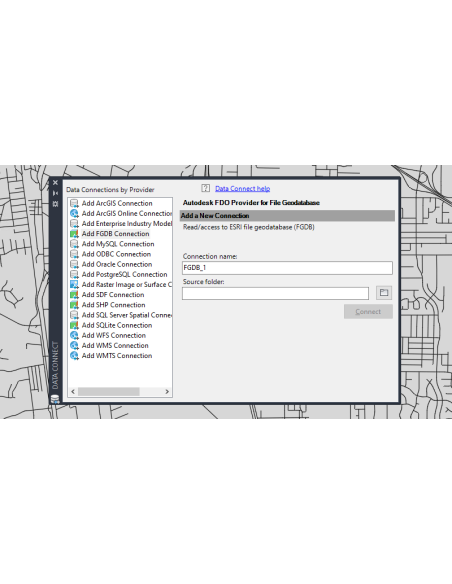This screenshot has height=584, width=452.
Task: Close the Data Connect palette
Action: click(x=55, y=182)
